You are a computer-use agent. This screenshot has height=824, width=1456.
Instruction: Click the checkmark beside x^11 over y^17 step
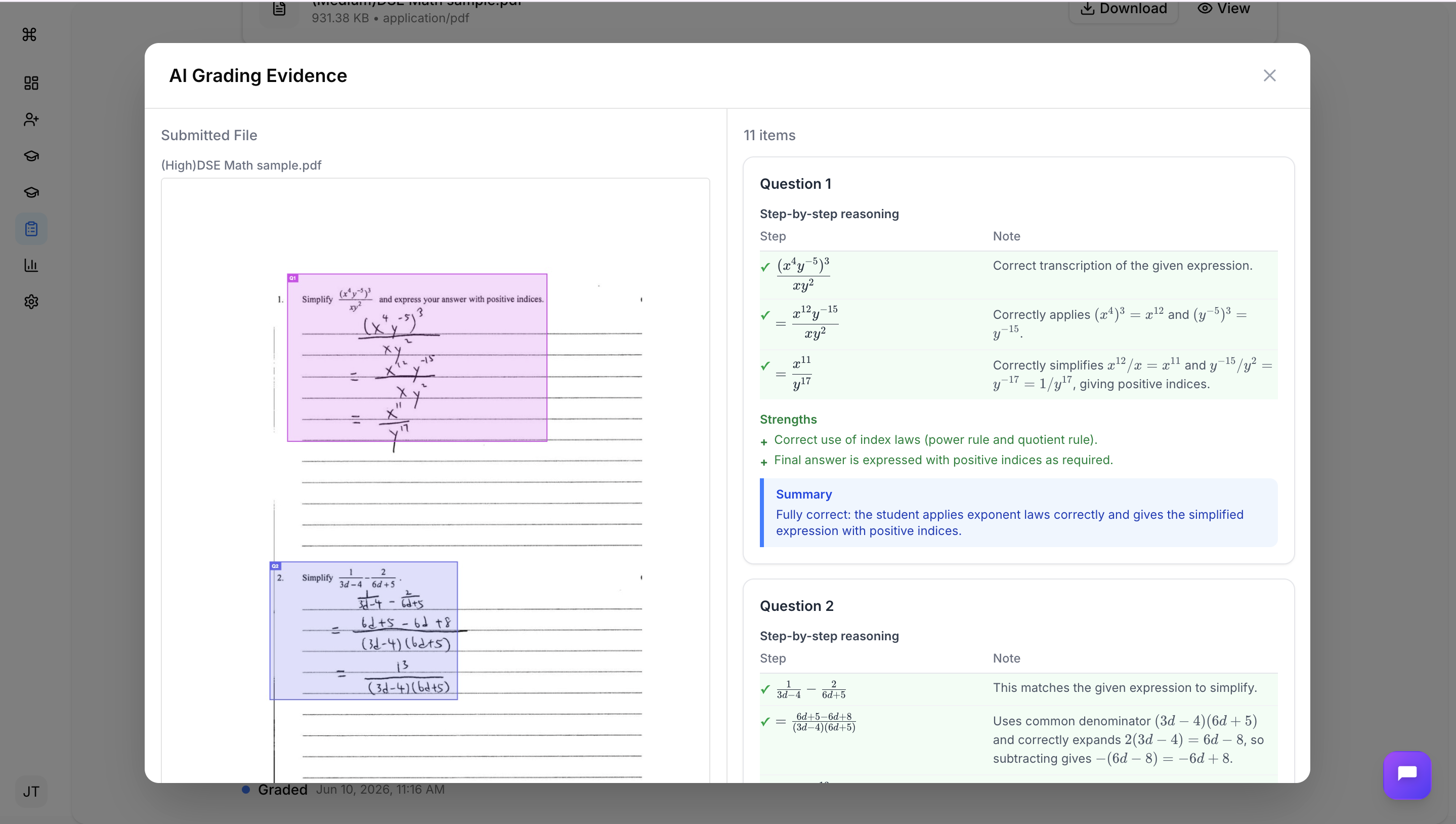click(765, 366)
